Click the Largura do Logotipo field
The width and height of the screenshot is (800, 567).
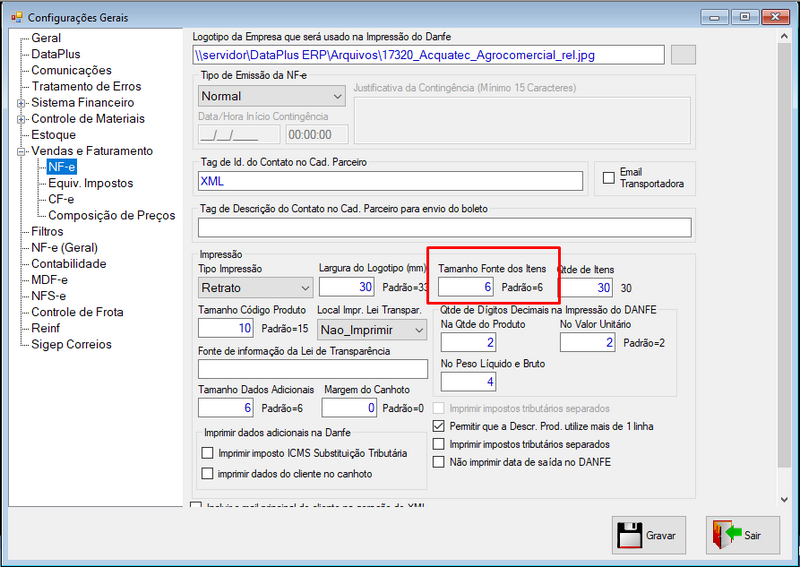point(347,287)
